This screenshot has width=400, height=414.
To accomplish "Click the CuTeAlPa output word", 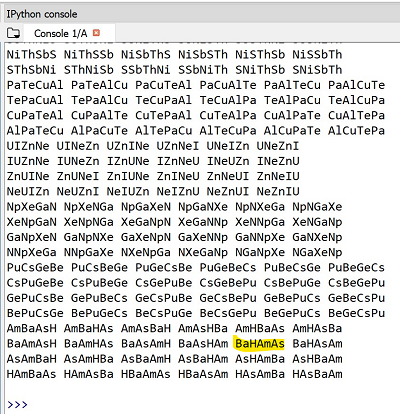I will pos(228,115).
